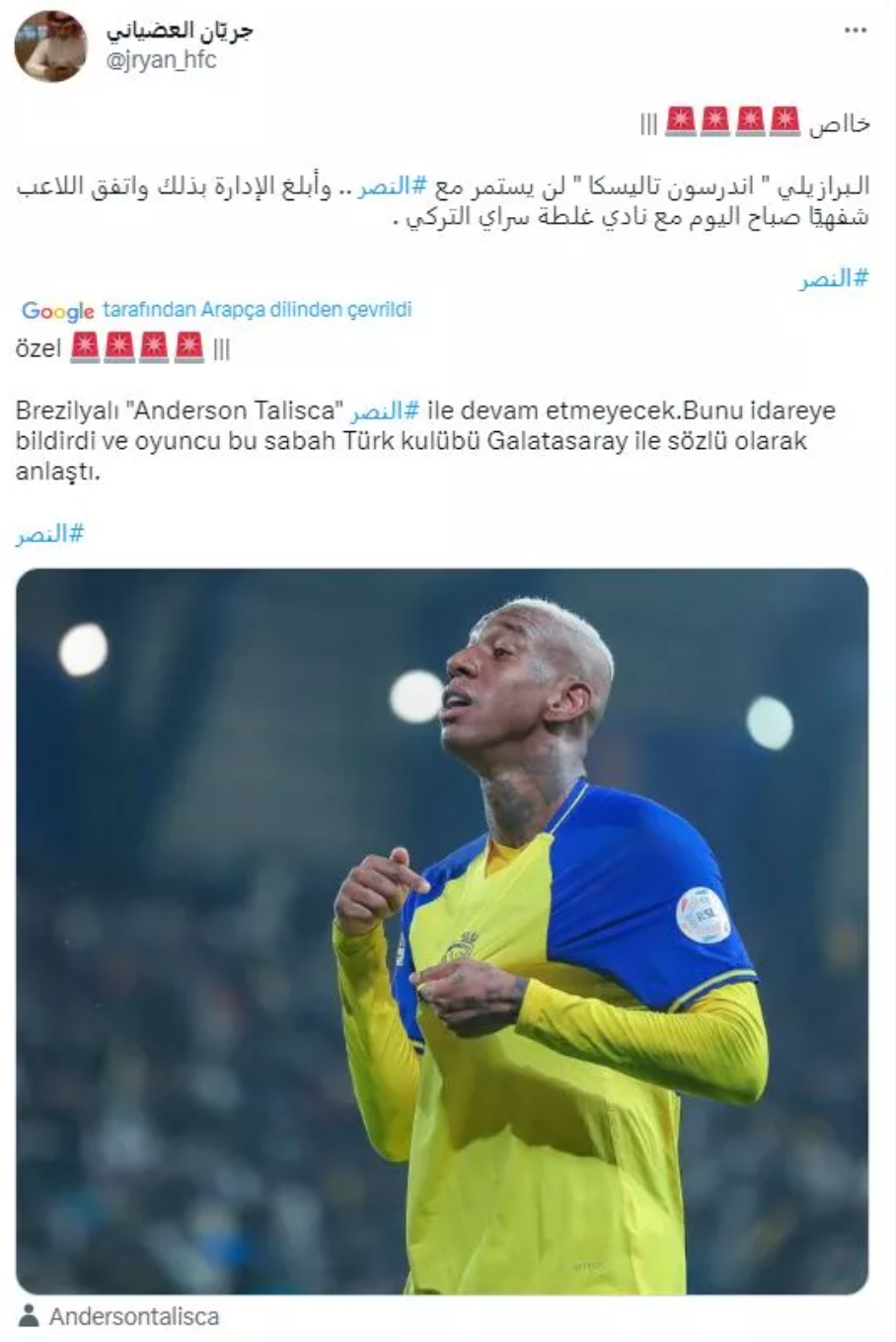The width and height of the screenshot is (896, 1342).
Task: Open #النصر hashtag in the Turkish translation
Action: tap(385, 410)
